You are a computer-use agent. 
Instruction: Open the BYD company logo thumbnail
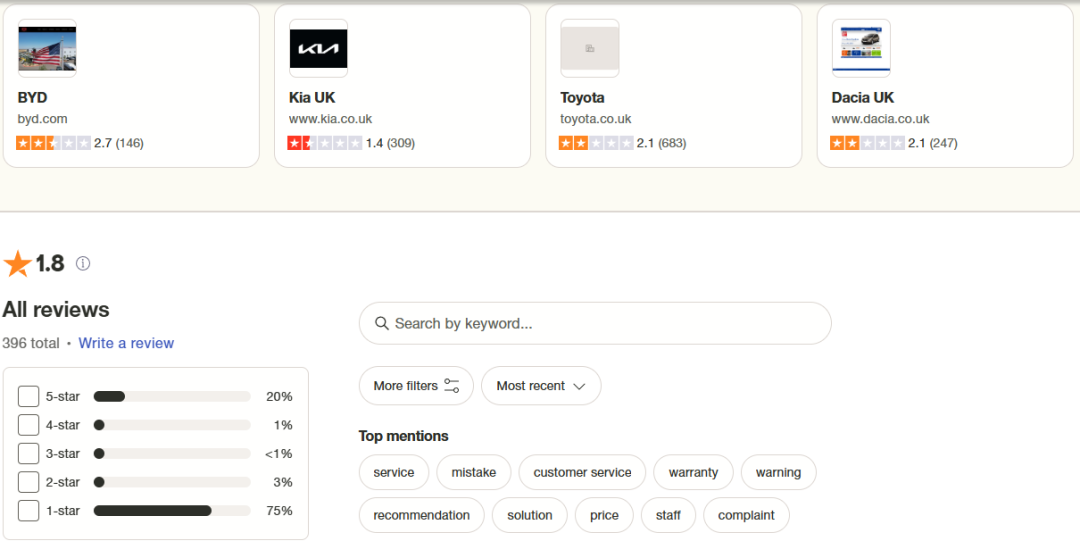pyautogui.click(x=47, y=48)
